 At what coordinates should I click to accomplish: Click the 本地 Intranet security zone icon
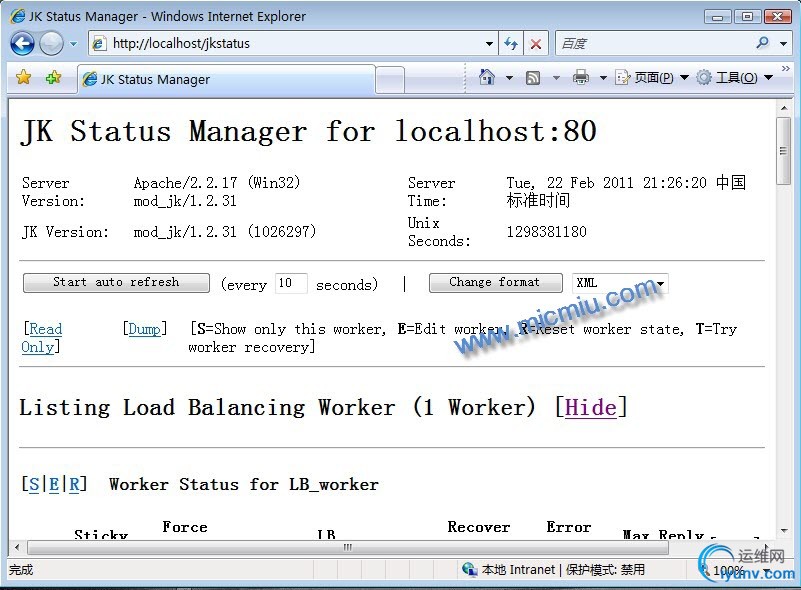pyautogui.click(x=468, y=569)
